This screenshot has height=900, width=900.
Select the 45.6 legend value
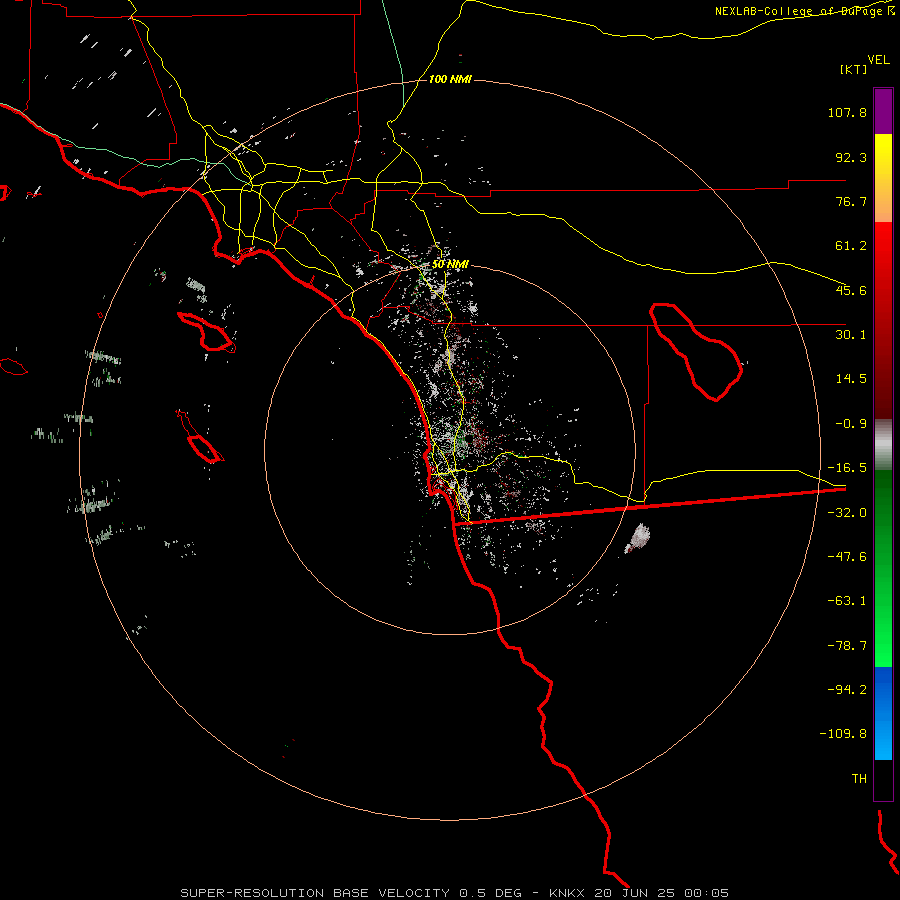click(851, 290)
